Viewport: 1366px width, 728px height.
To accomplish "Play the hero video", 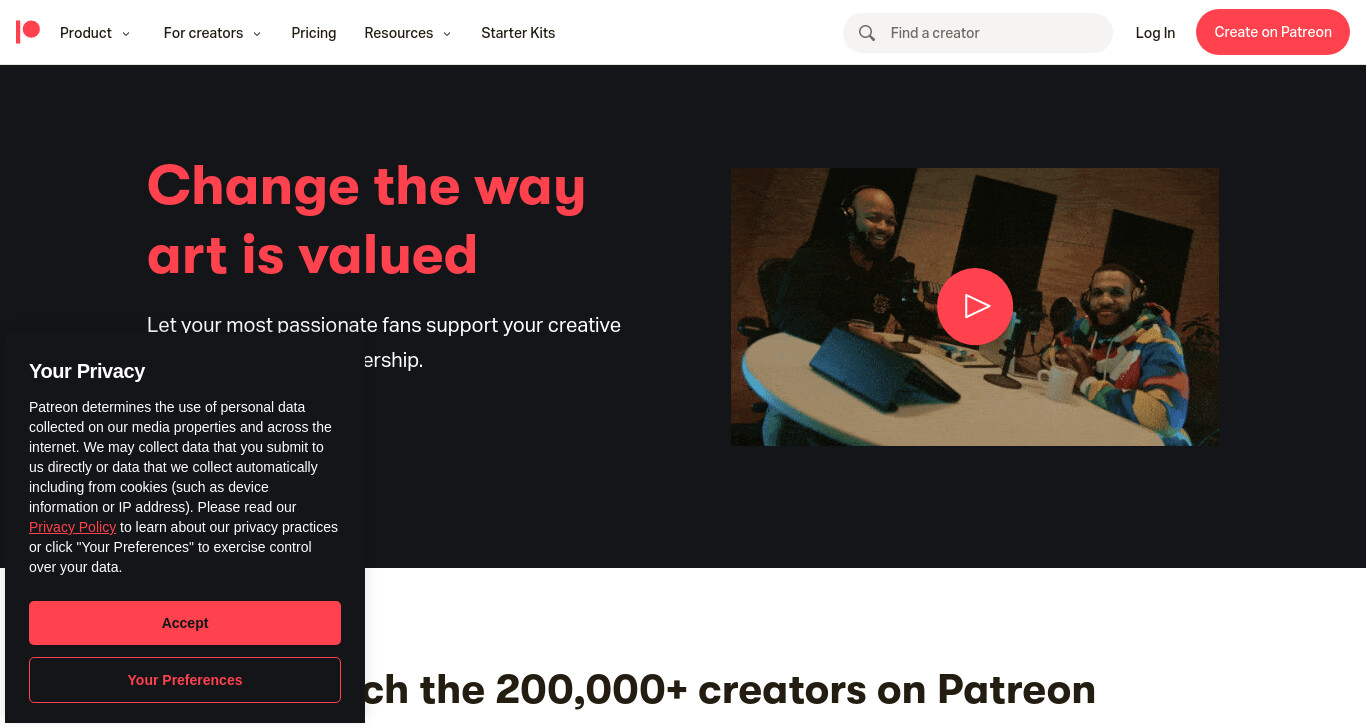I will pos(975,306).
